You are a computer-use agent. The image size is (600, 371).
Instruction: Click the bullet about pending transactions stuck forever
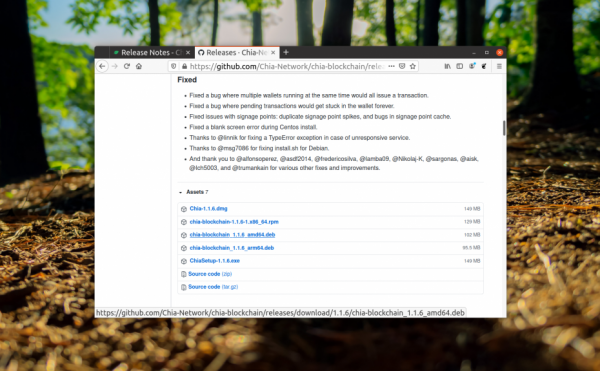click(292, 106)
